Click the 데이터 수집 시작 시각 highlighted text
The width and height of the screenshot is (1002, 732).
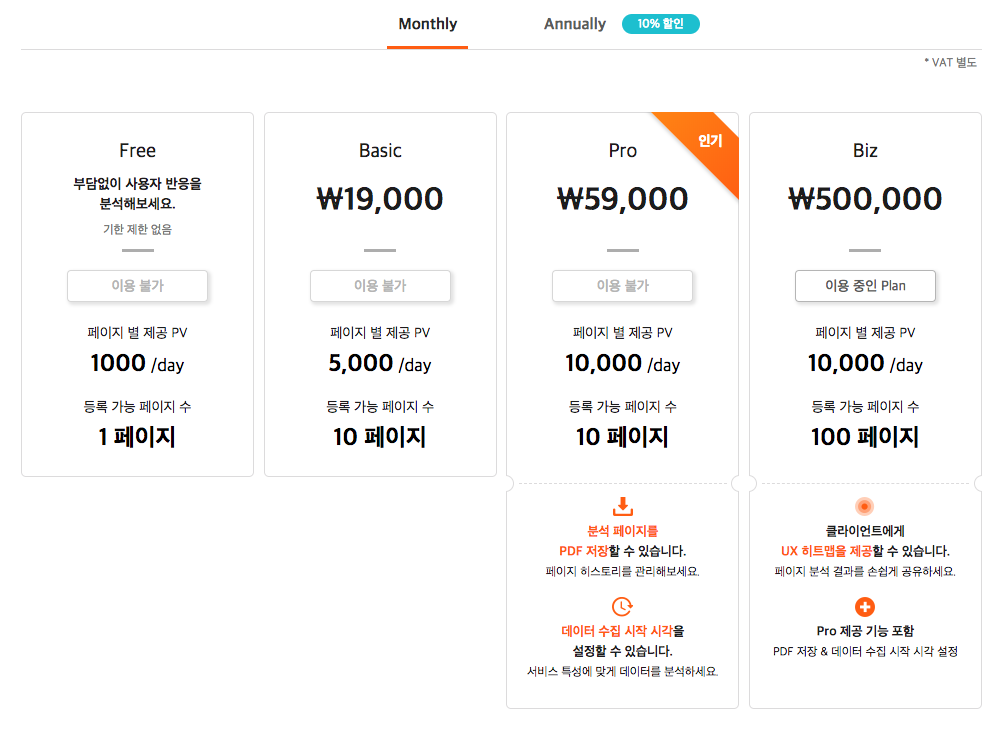pos(617,631)
